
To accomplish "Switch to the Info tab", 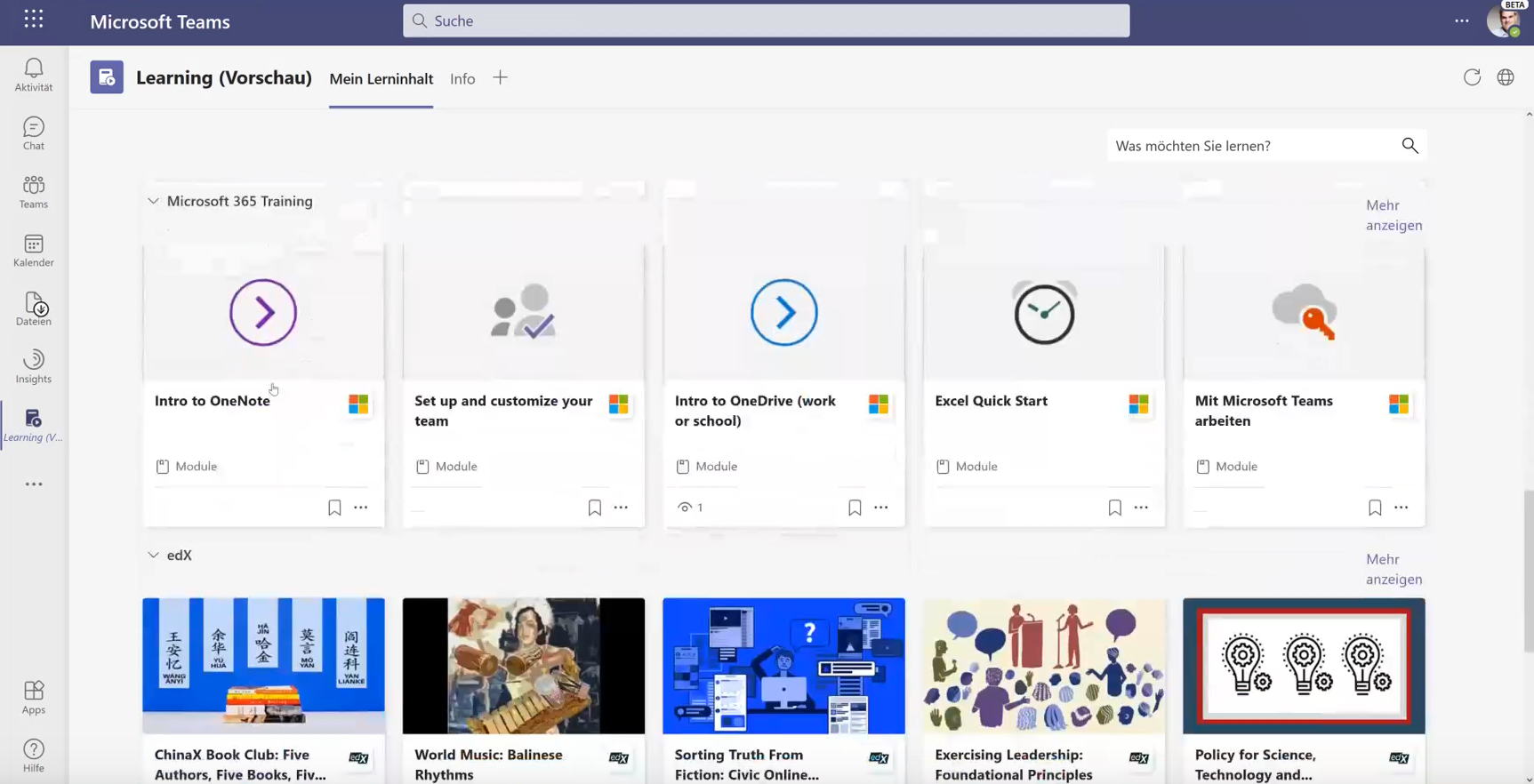I will 462,78.
